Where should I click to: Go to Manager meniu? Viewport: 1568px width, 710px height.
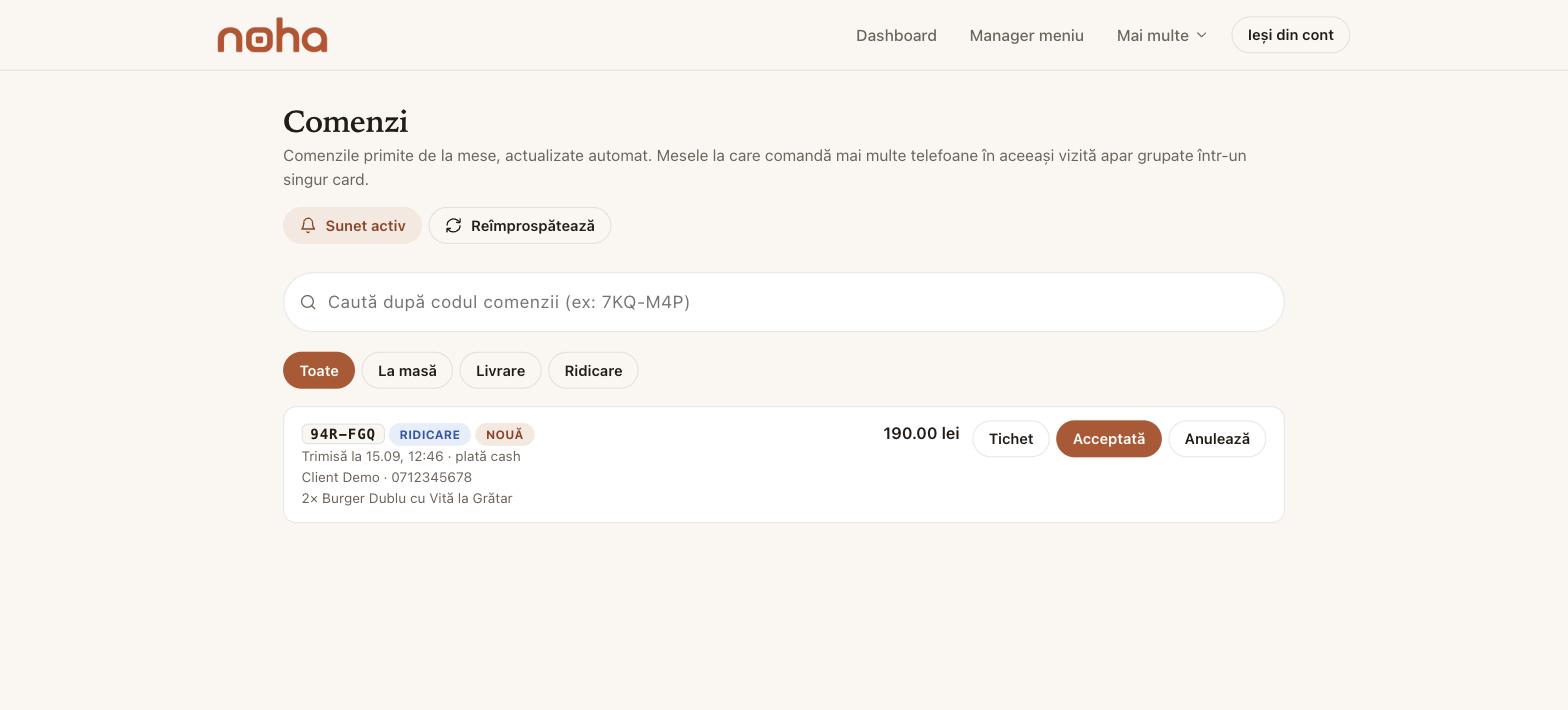(1026, 35)
